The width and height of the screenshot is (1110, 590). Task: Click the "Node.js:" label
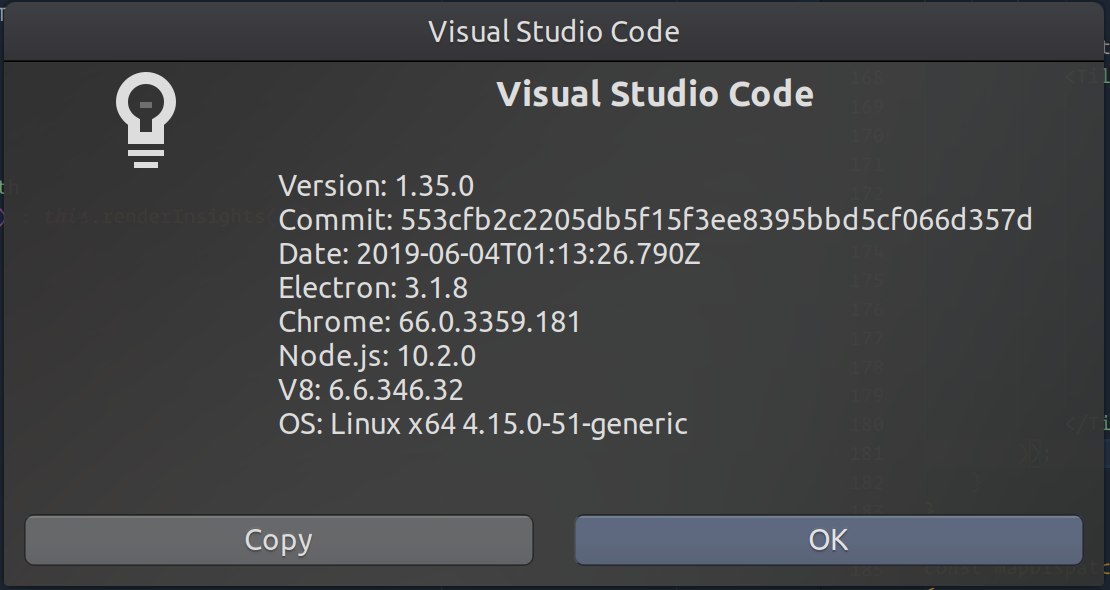click(333, 356)
